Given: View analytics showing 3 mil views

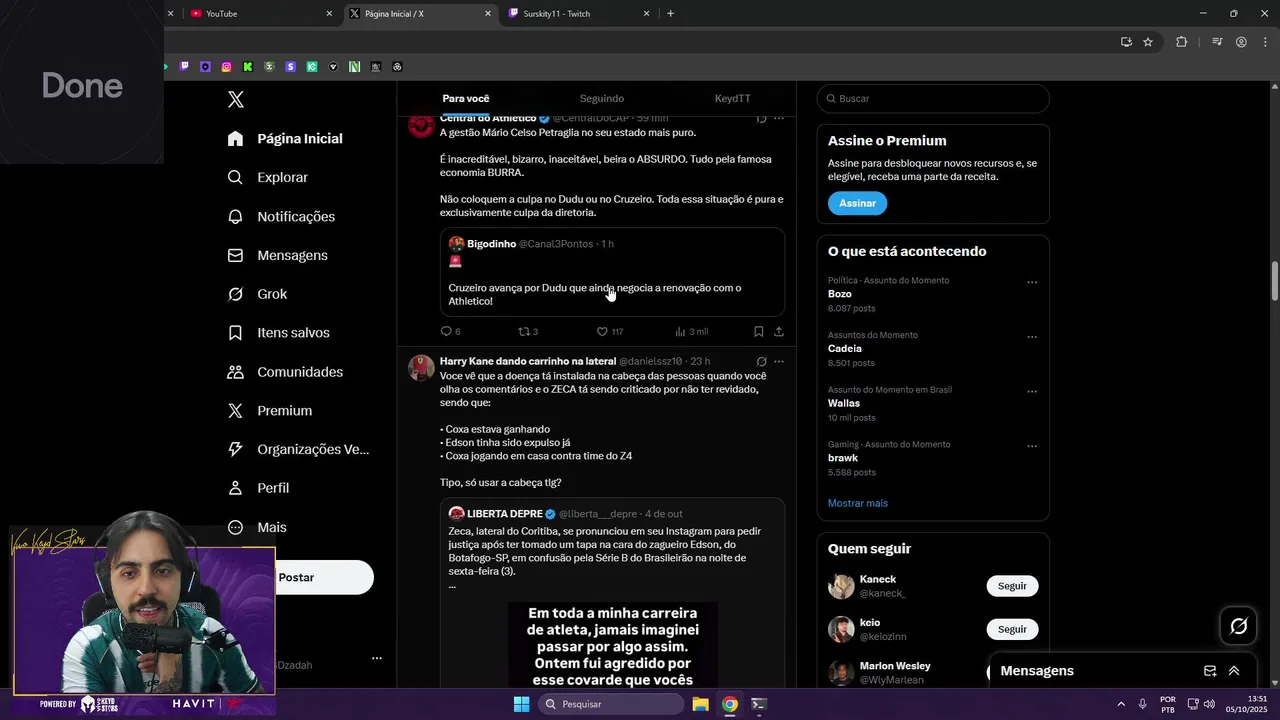Looking at the screenshot, I should tap(691, 331).
